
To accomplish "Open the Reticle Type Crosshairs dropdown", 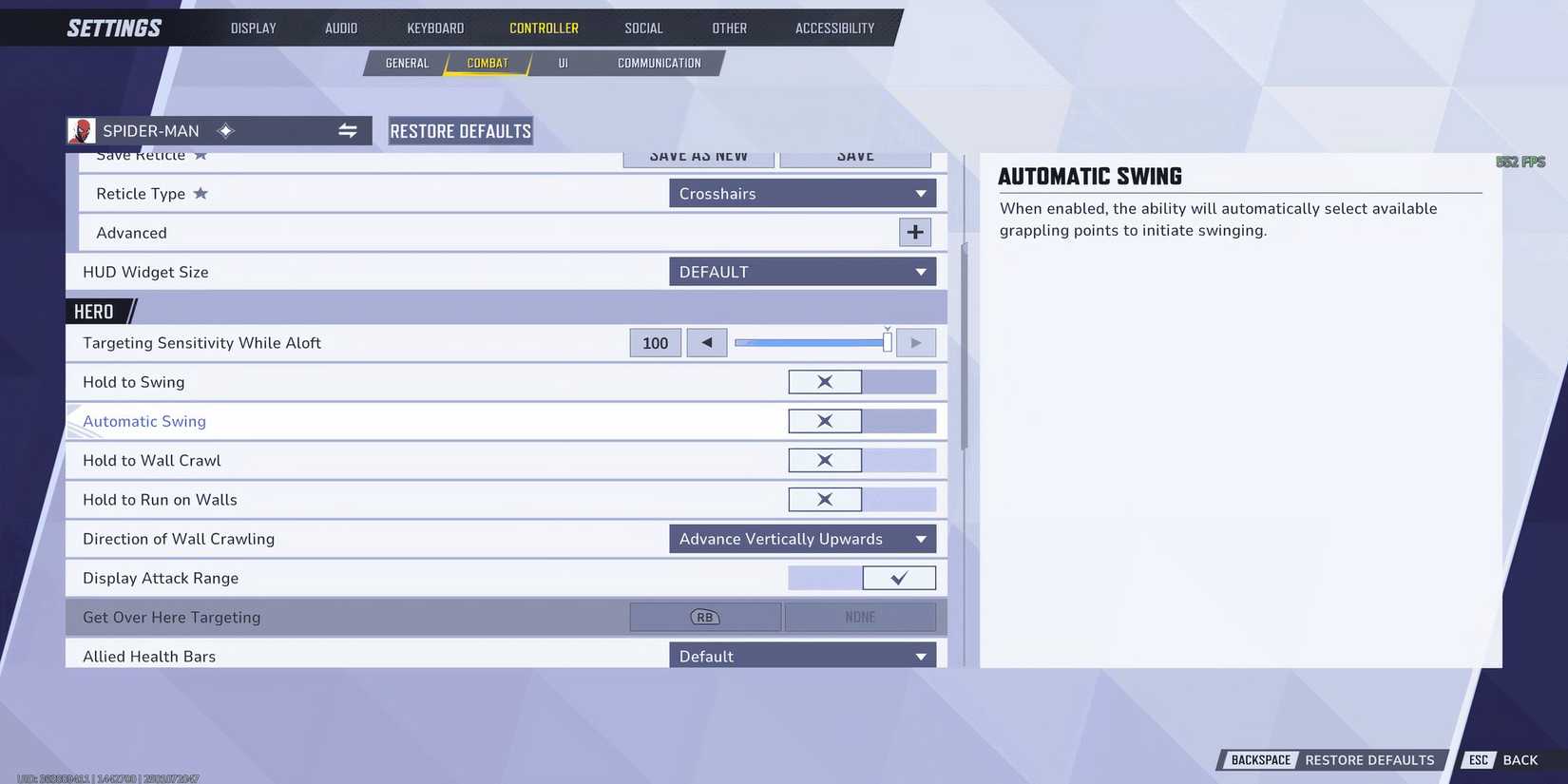I will 803,194.
